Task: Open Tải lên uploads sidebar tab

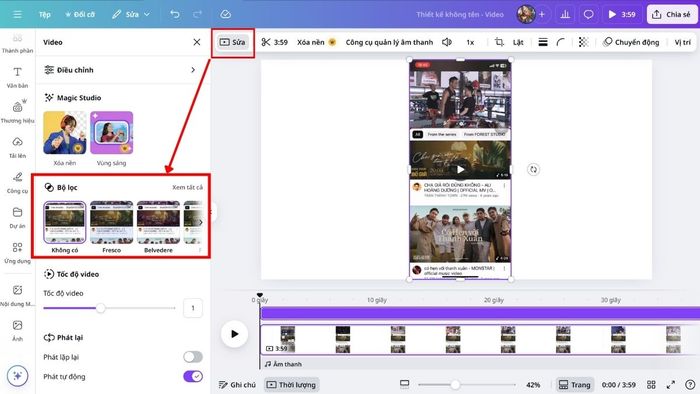Action: click(17, 147)
